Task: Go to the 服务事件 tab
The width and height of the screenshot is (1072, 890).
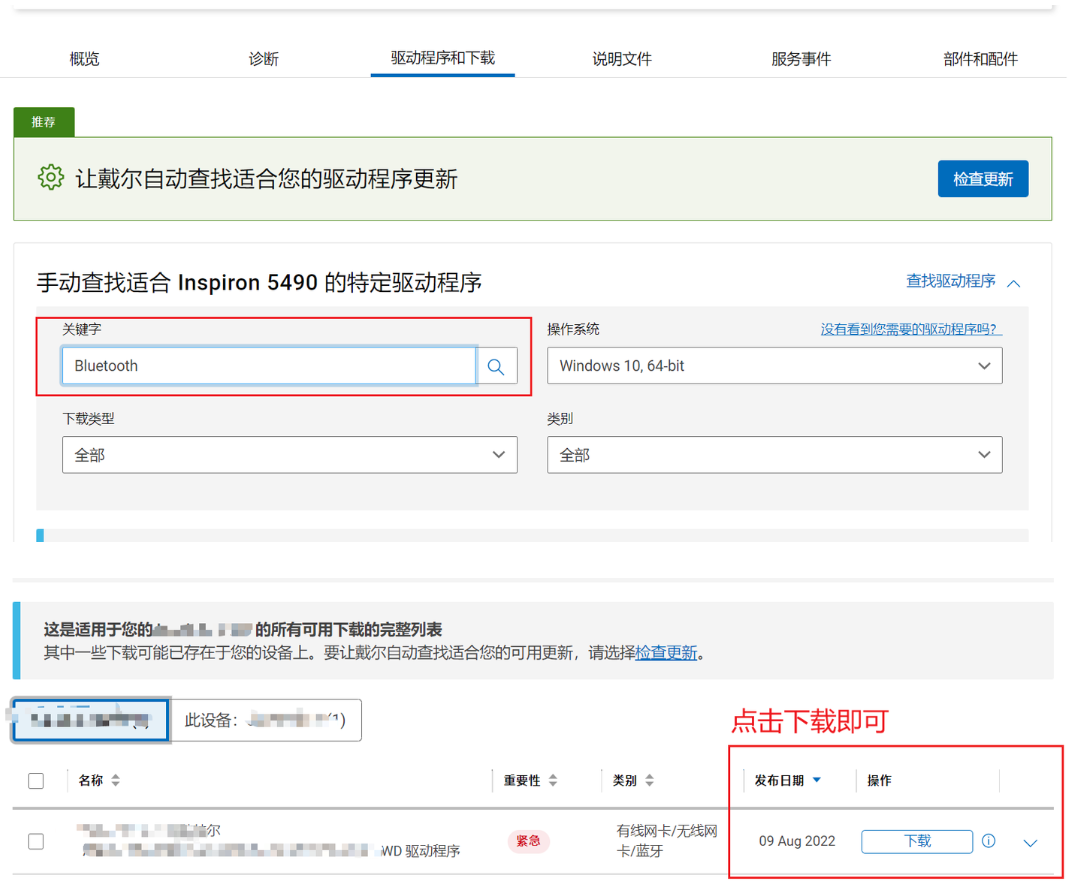Action: [801, 59]
